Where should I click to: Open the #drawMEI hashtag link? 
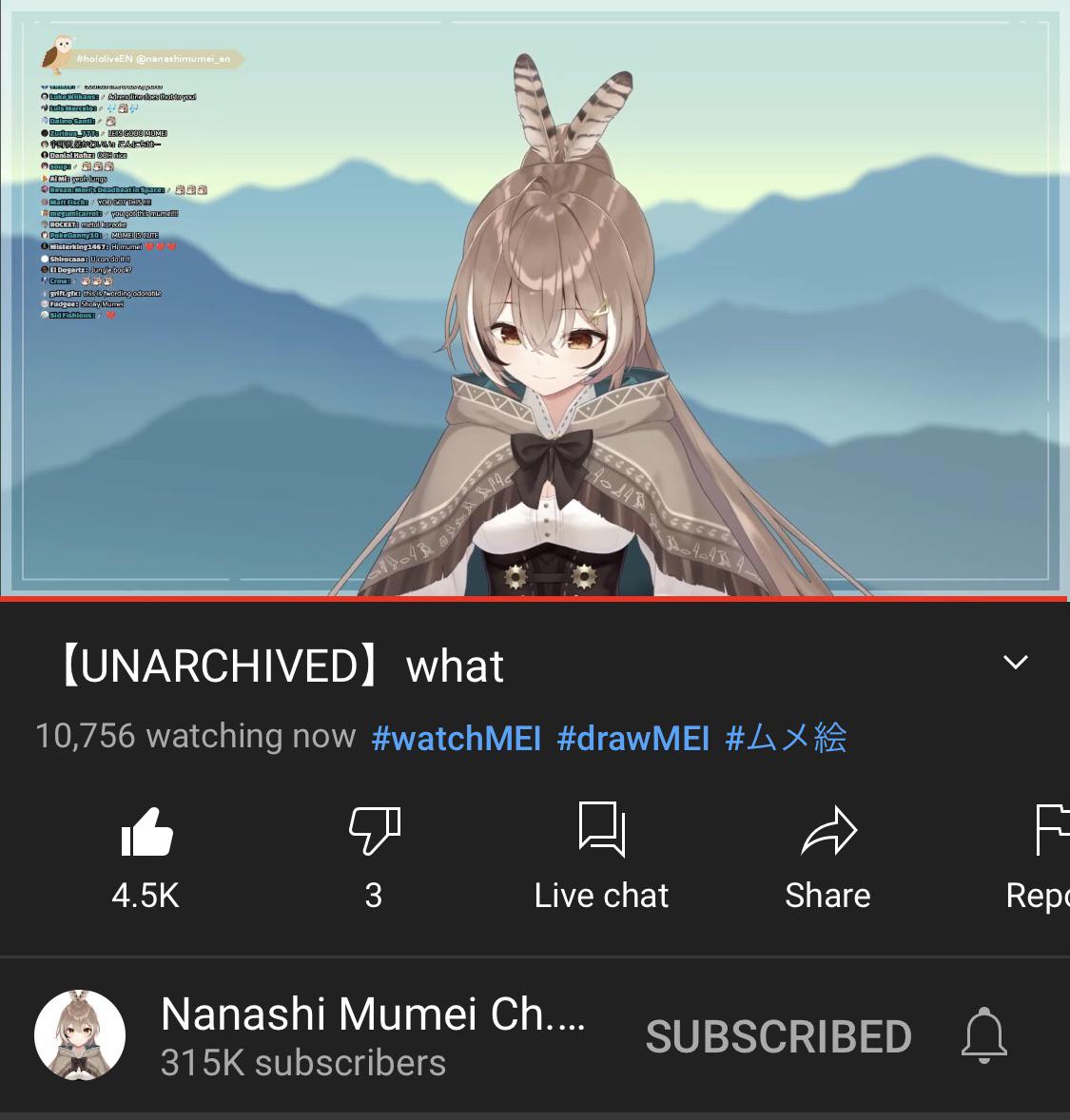point(632,738)
